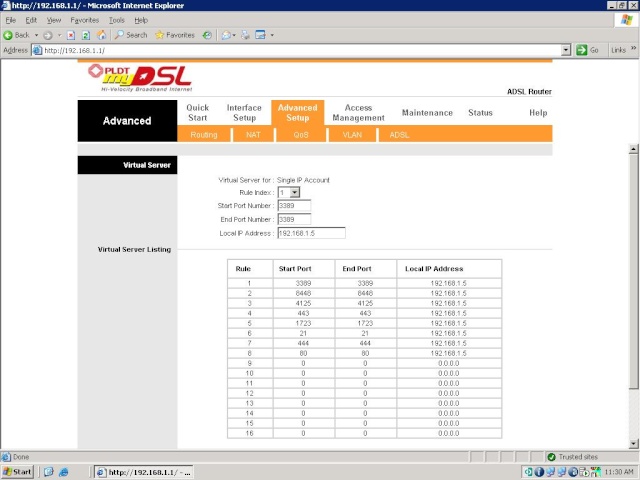The width and height of the screenshot is (640, 480).
Task: Click the Links toolbar label
Action: click(x=618, y=50)
